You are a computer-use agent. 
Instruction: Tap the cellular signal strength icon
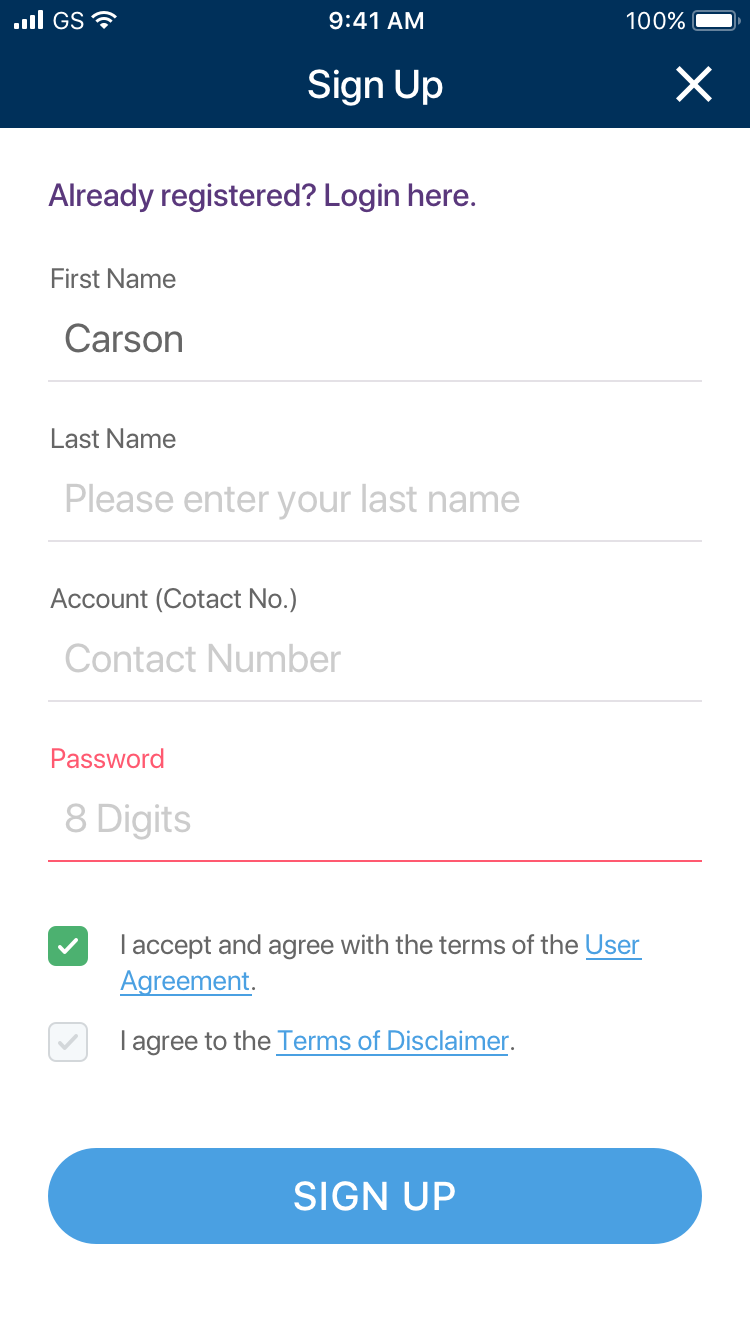coord(29,20)
